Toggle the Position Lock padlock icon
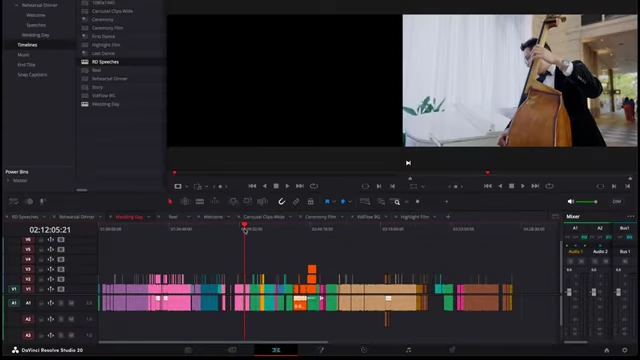This screenshot has height=360, width=640. pos(311,201)
